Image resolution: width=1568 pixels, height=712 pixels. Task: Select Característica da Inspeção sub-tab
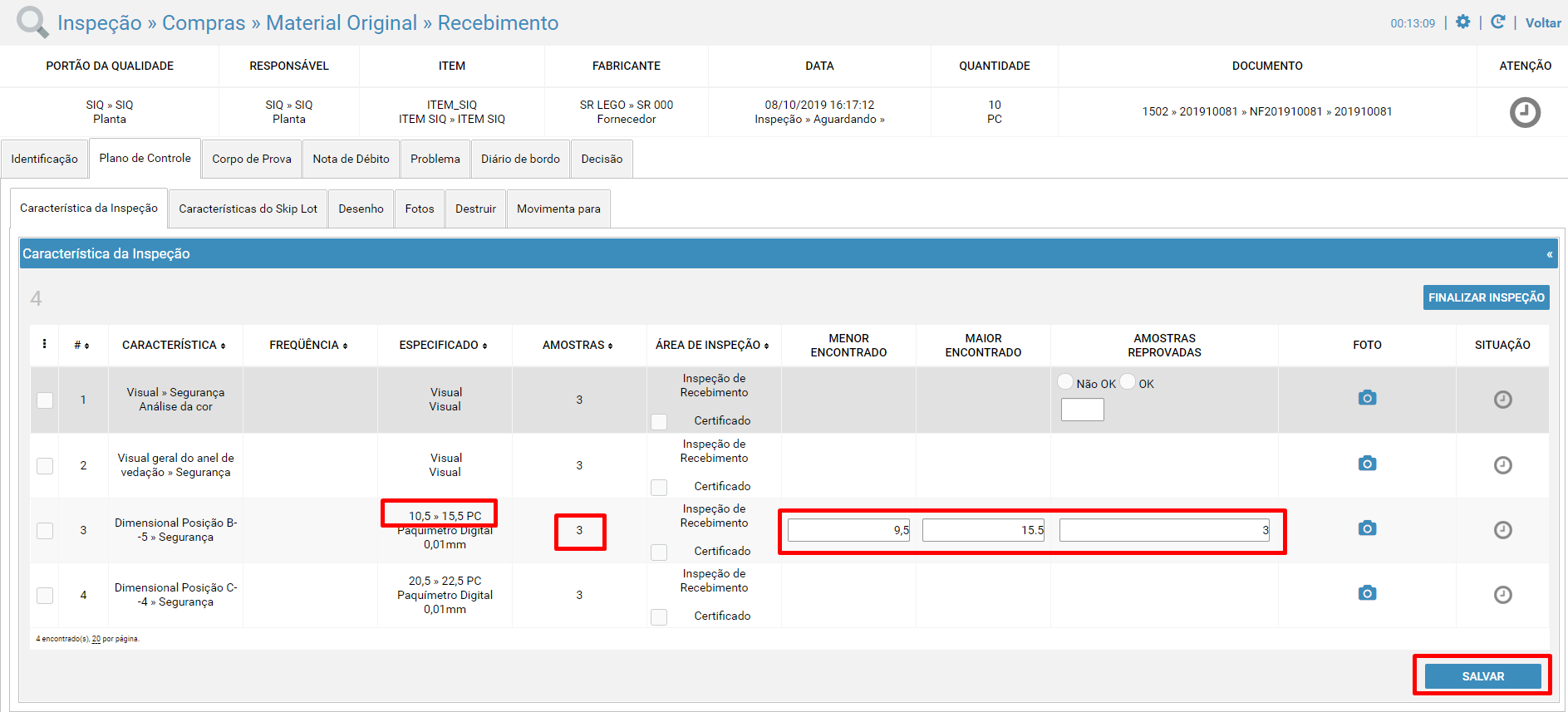tap(89, 208)
